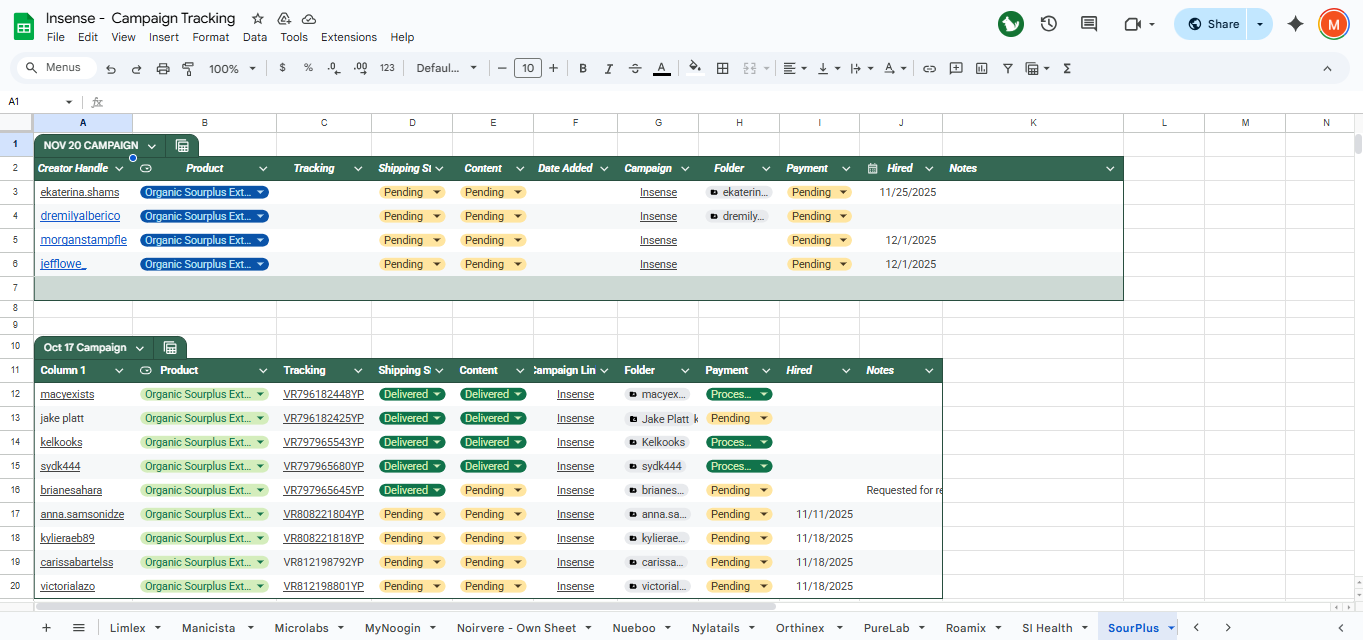Open Insense link in macyexists row

[575, 394]
